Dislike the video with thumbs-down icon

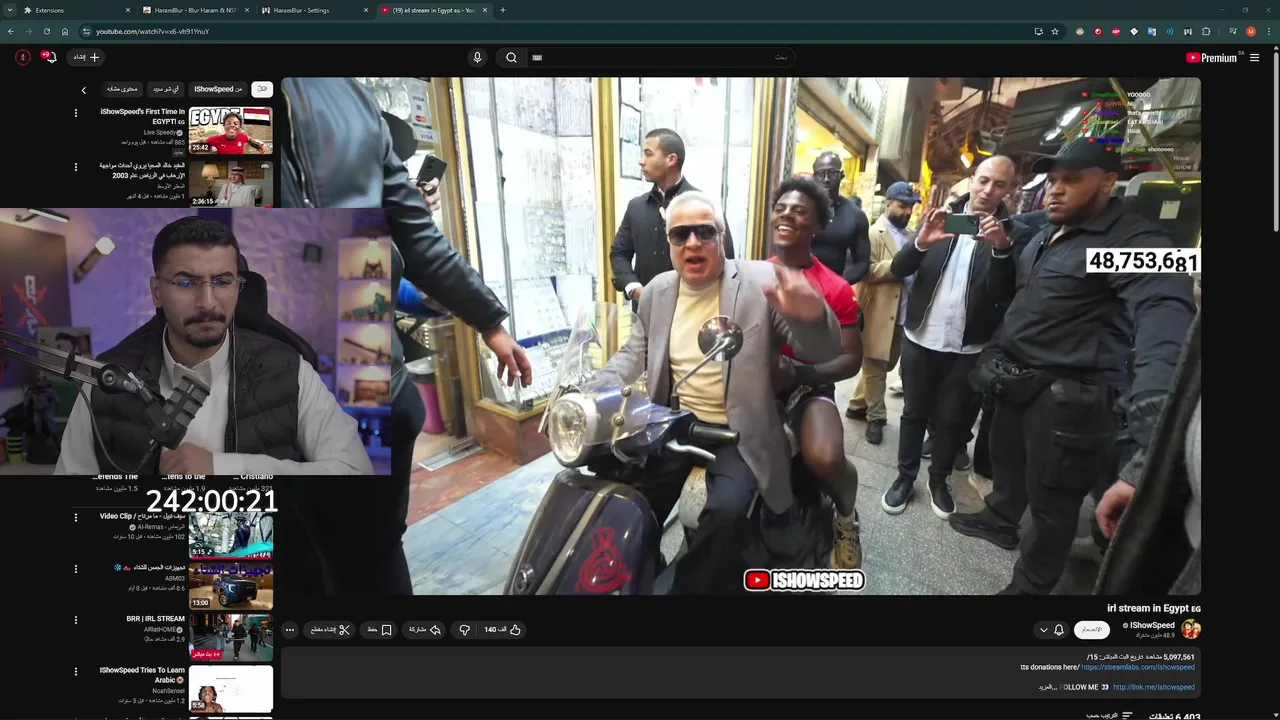(x=464, y=630)
